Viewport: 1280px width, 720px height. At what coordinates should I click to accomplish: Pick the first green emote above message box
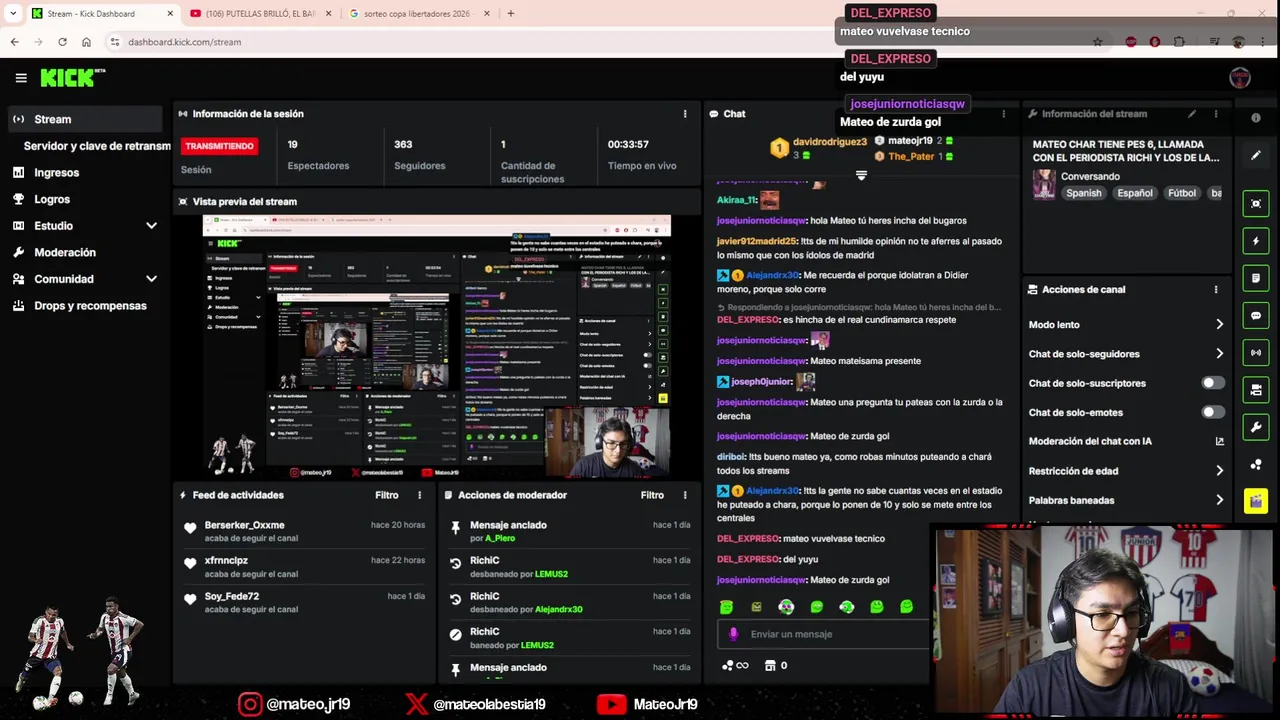[726, 607]
